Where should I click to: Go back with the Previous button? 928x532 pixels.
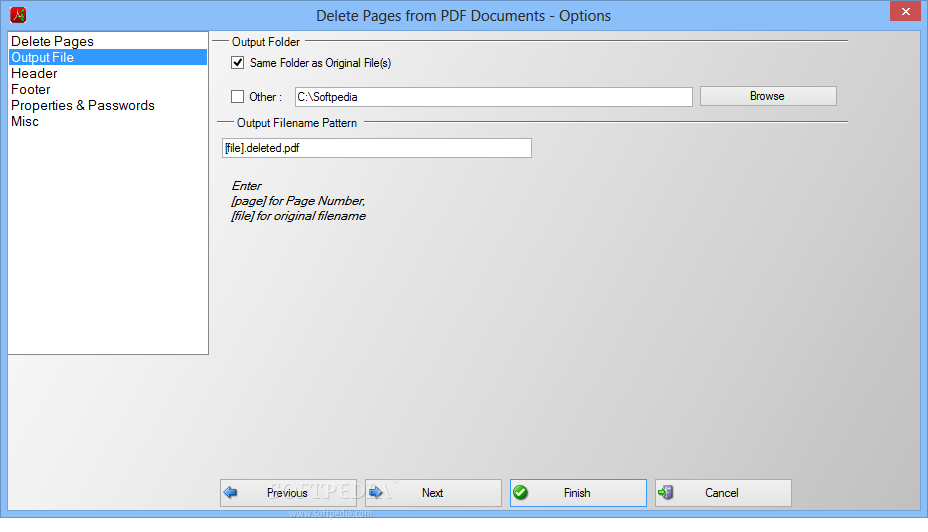pyautogui.click(x=288, y=493)
